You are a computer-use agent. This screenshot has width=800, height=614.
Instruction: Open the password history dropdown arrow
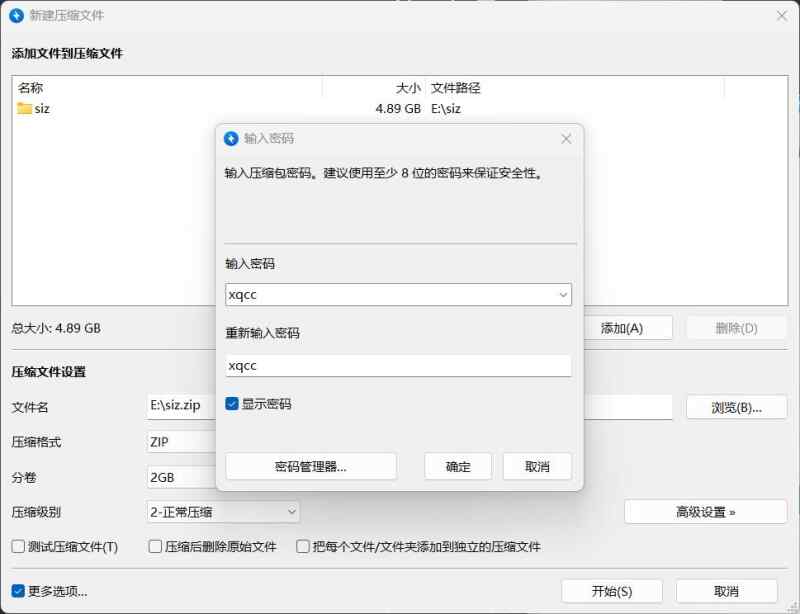pos(563,294)
